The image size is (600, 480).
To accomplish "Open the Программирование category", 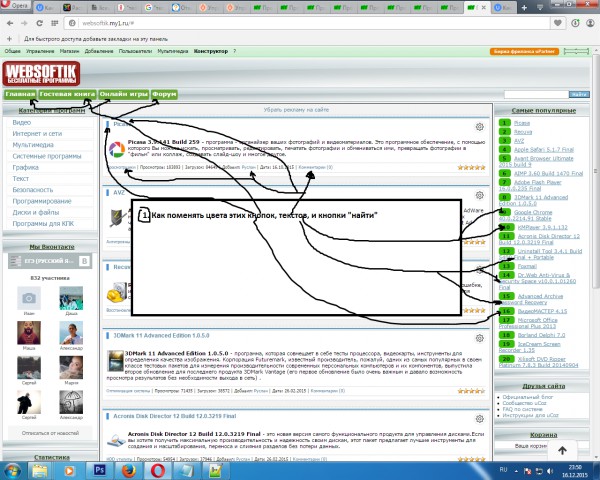I will (42, 201).
